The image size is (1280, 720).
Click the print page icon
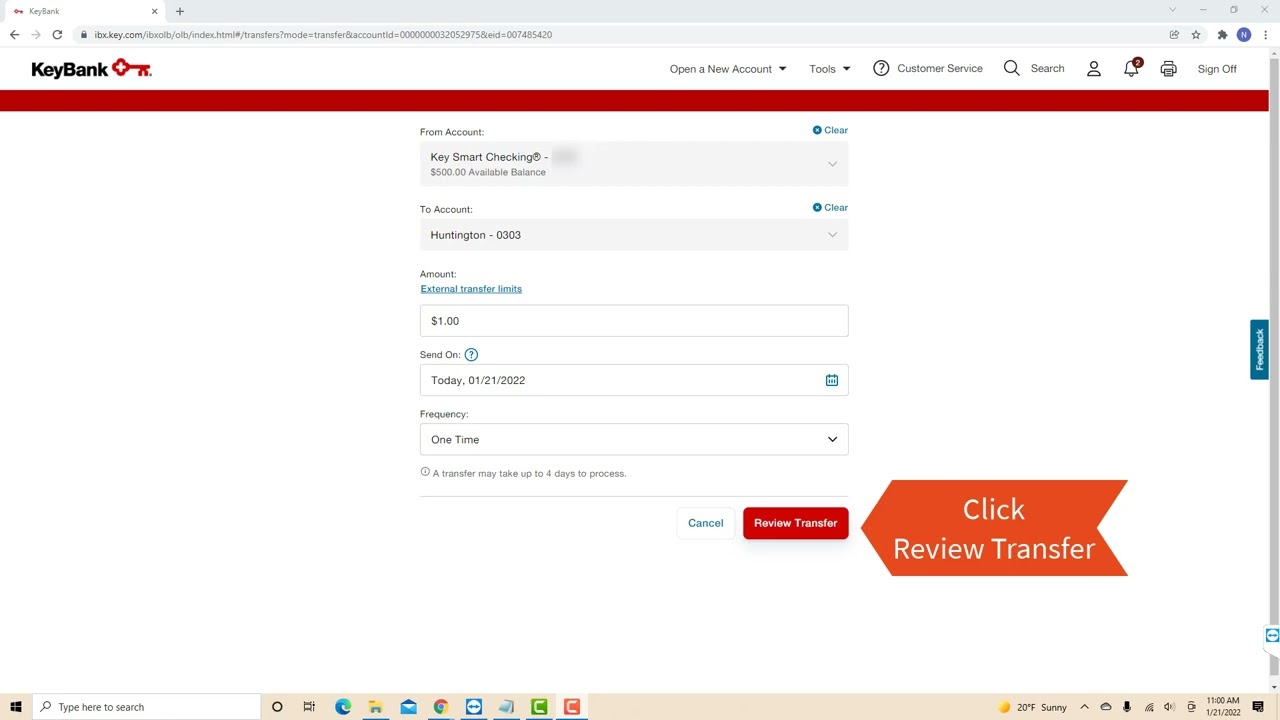1168,69
